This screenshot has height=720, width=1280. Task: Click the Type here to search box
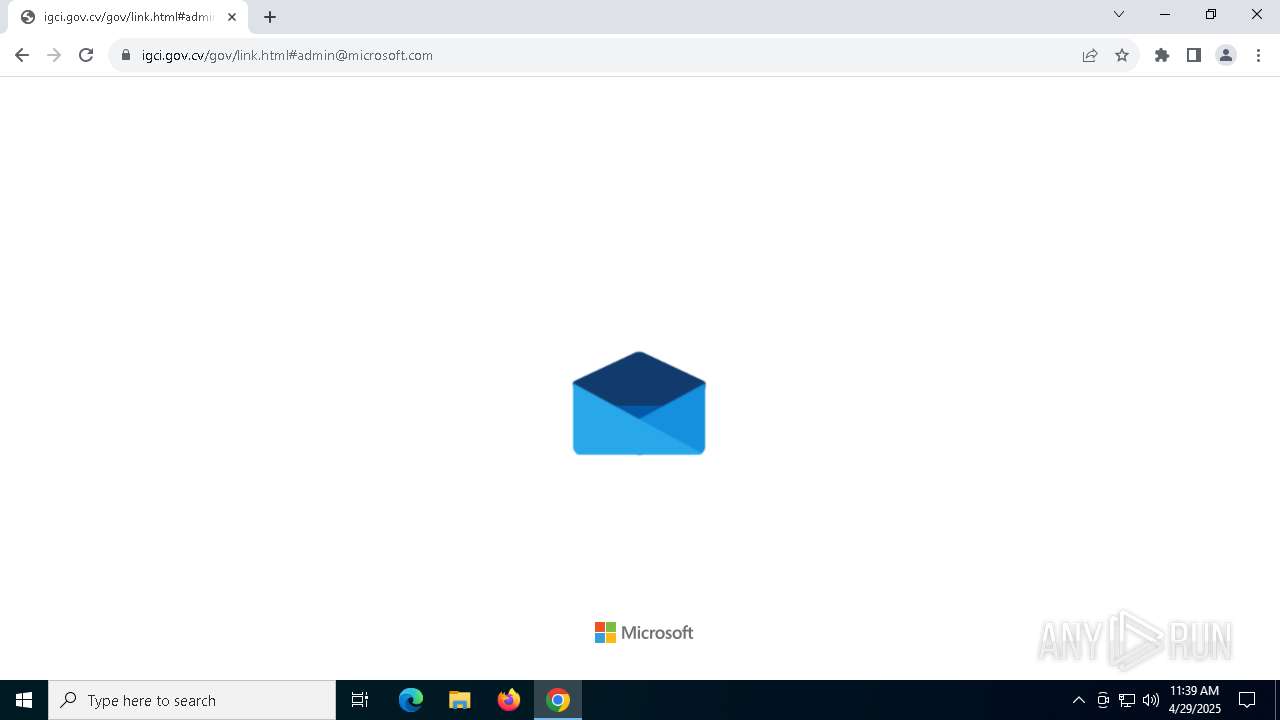[x=192, y=700]
